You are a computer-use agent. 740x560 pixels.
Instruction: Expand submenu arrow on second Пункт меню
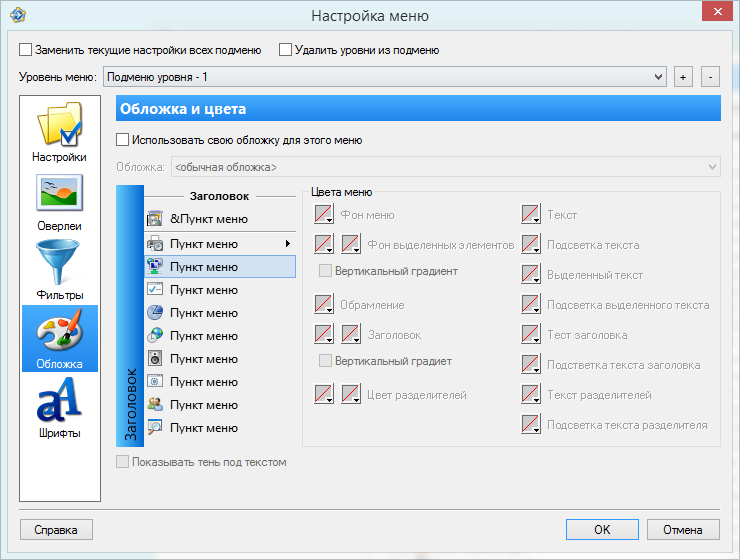(x=288, y=244)
